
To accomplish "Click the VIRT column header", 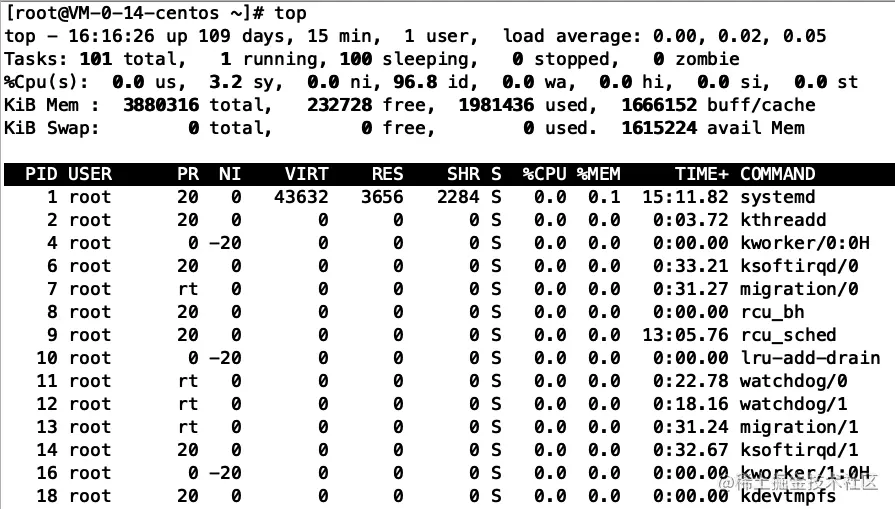I will tap(307, 174).
